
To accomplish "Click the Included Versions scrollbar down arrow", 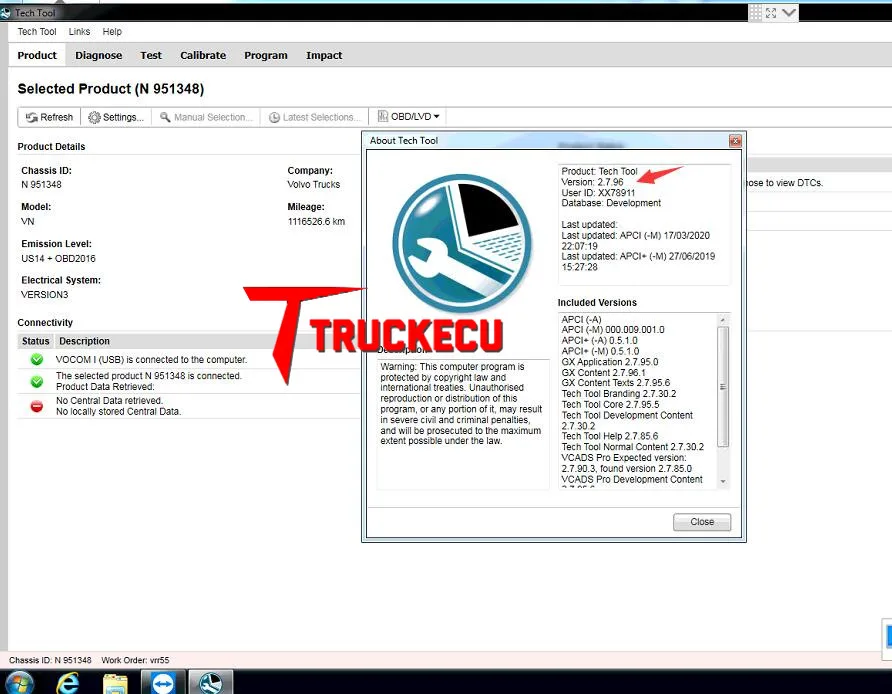I will coord(723,481).
